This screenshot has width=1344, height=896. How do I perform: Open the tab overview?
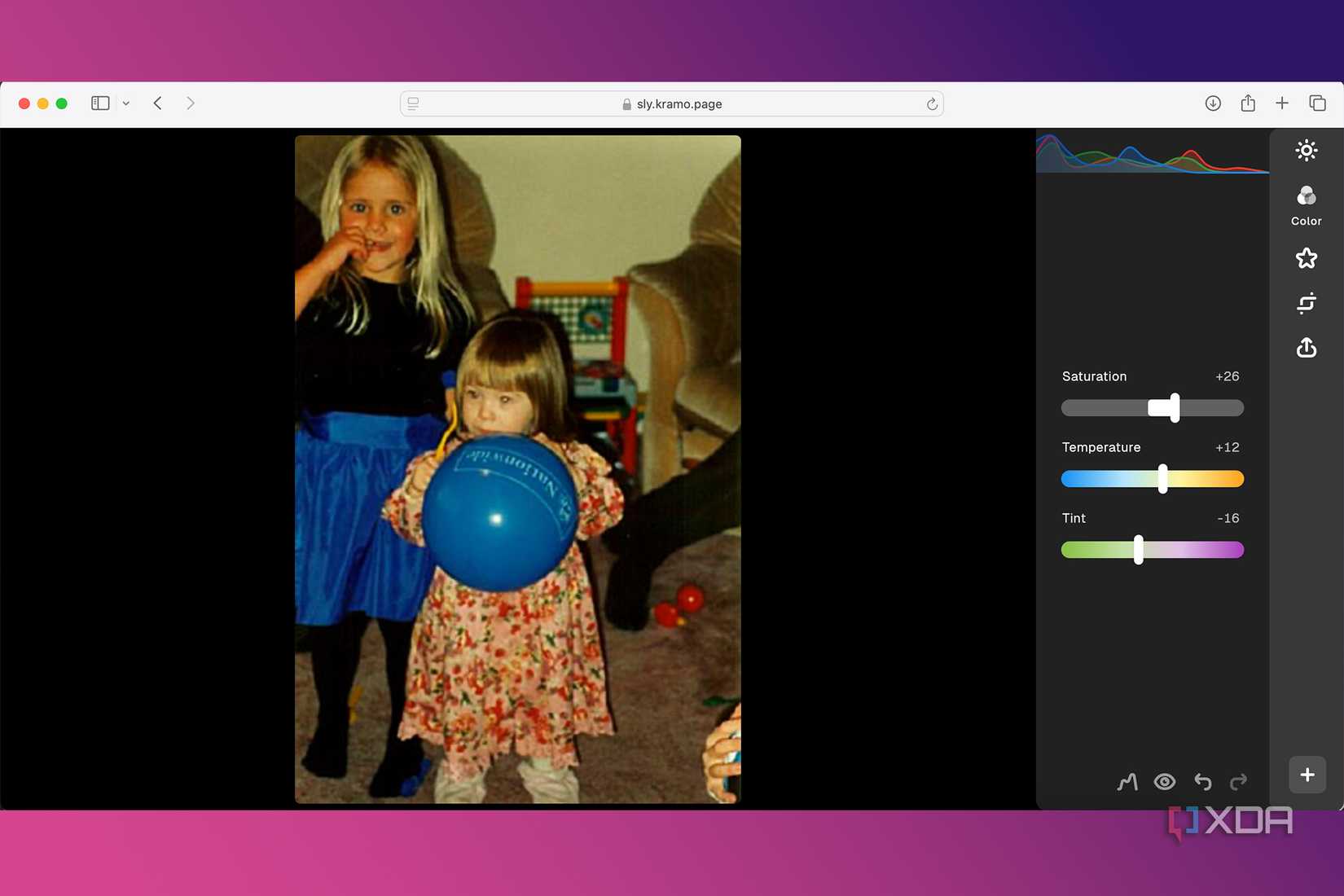point(1317,103)
